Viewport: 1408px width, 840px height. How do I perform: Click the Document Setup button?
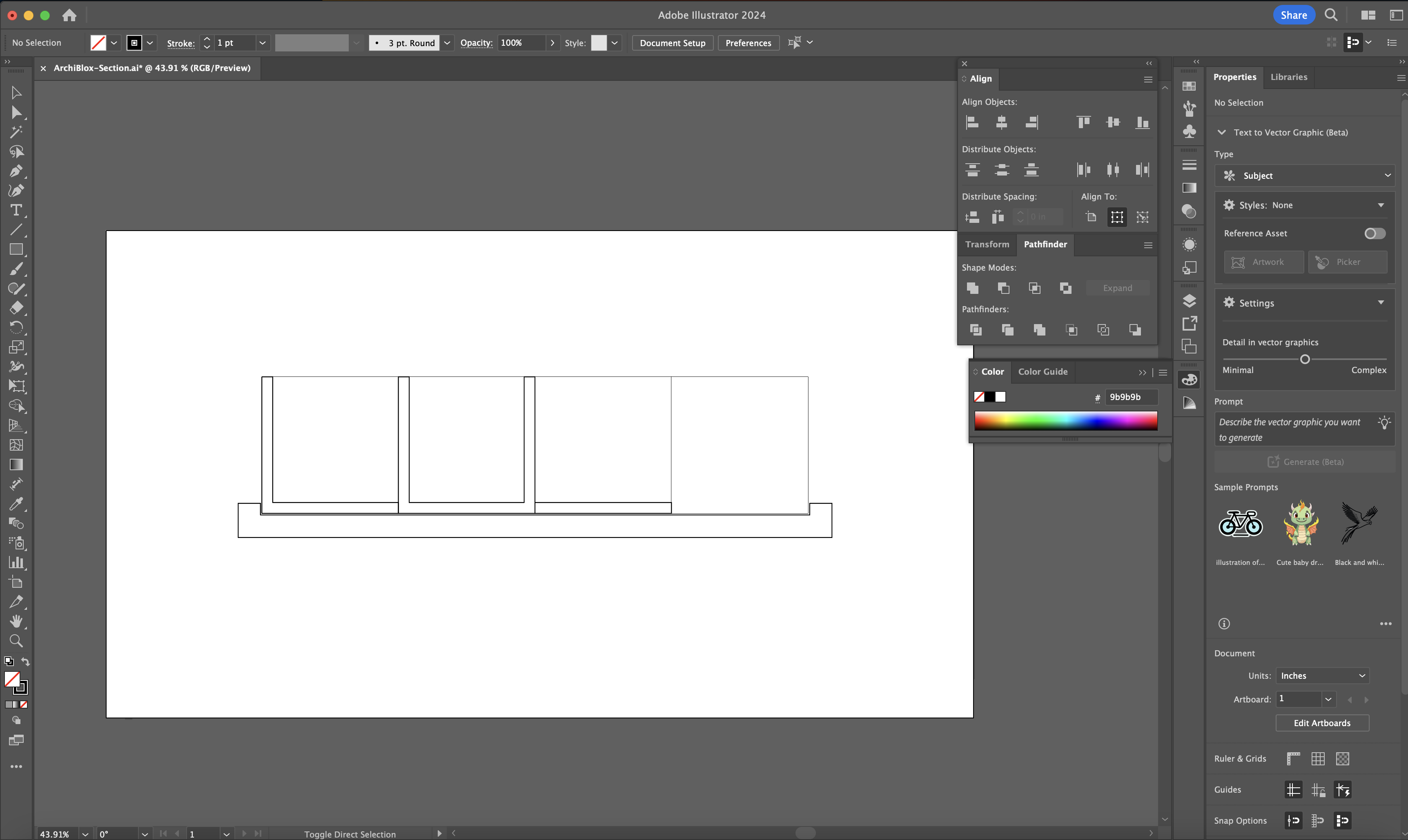pos(672,42)
